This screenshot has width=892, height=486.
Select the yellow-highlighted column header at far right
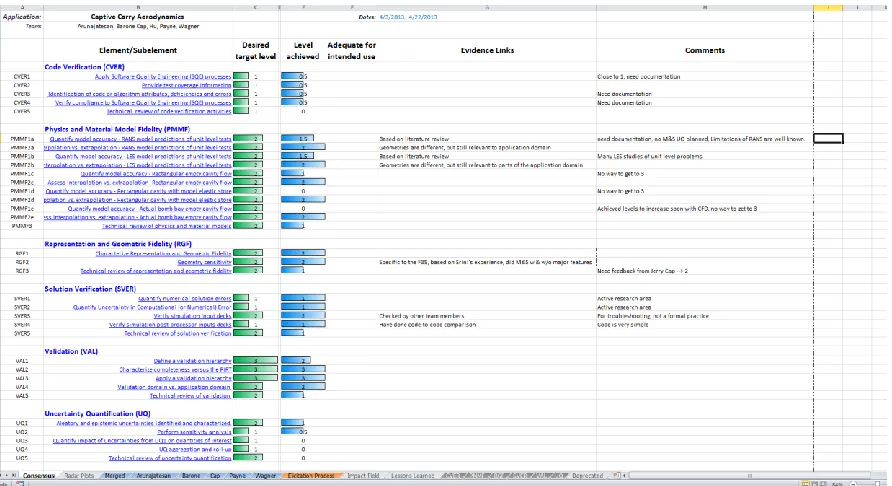click(x=828, y=7)
